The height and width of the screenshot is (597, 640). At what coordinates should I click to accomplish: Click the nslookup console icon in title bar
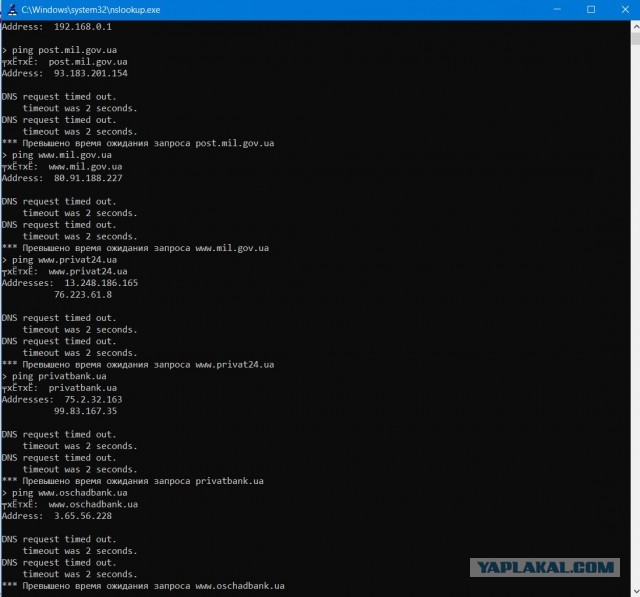click(12, 9)
